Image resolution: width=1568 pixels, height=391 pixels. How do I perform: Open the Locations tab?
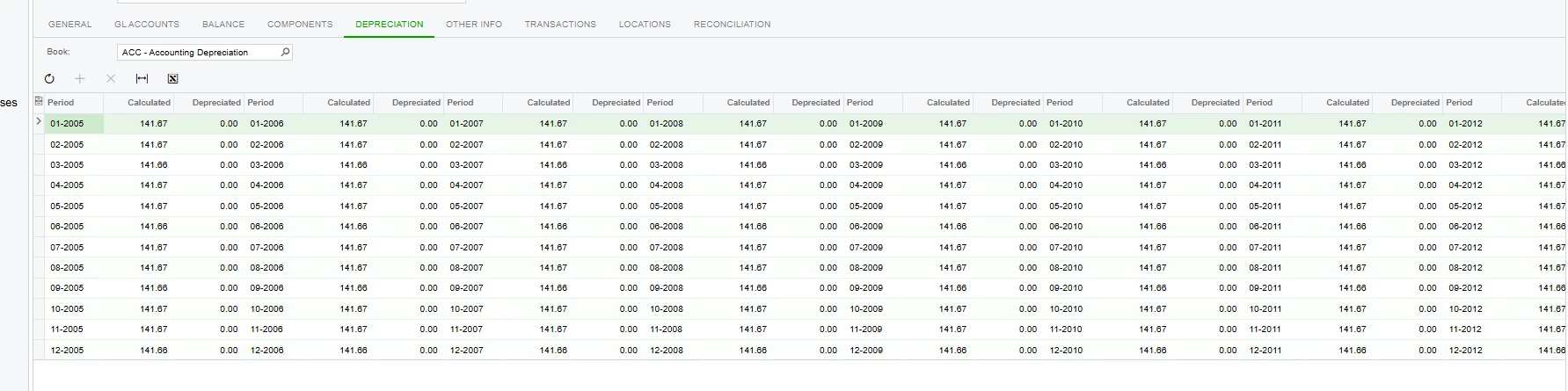coord(645,25)
